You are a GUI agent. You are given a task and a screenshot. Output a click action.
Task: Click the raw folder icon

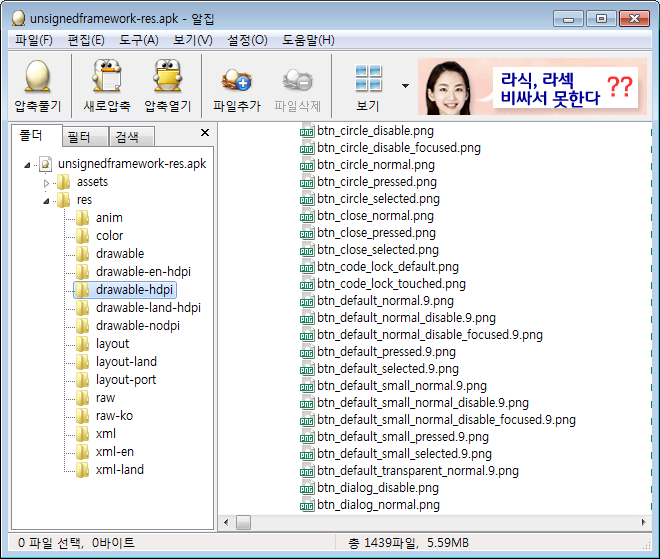(82, 398)
